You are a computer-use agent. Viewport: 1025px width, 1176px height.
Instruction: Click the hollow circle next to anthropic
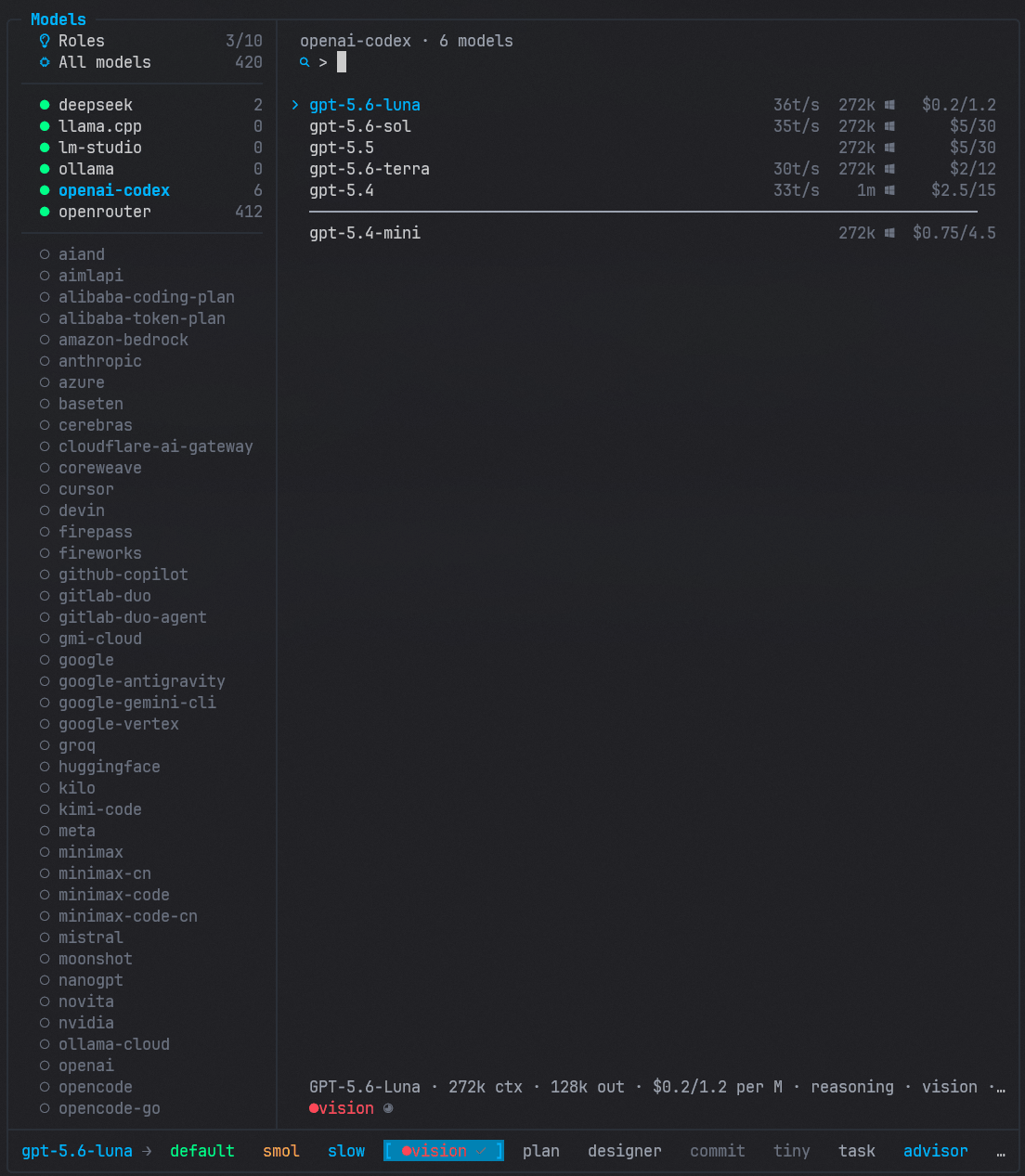tap(45, 361)
